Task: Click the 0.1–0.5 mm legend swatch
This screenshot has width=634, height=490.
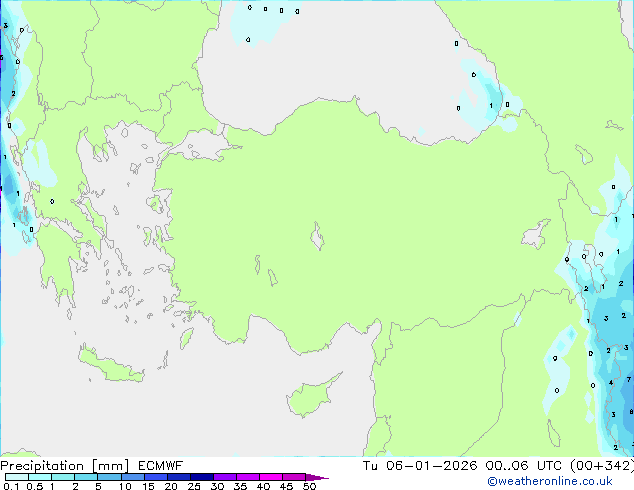Action: (17, 477)
